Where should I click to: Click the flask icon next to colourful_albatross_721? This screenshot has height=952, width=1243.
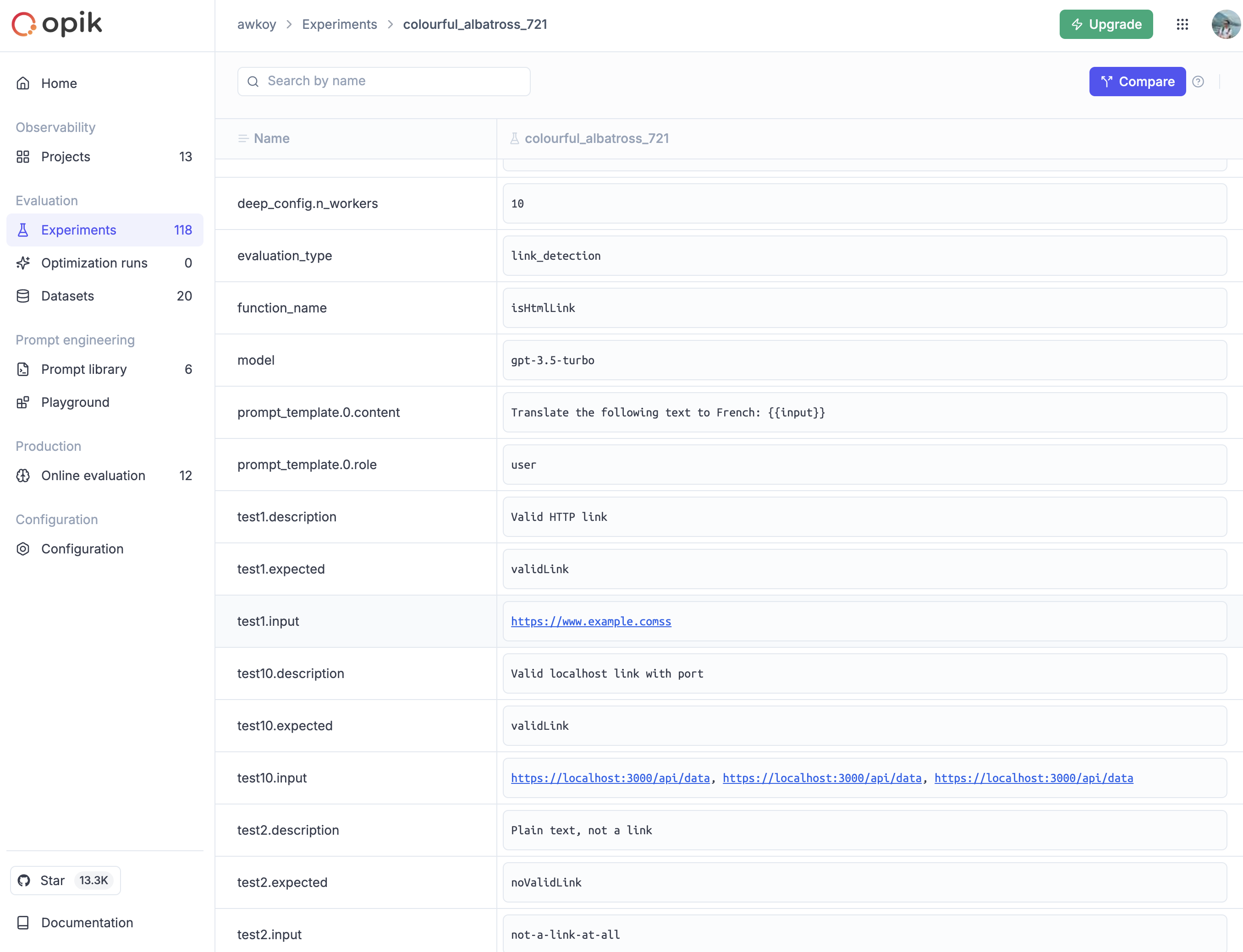pyautogui.click(x=514, y=138)
